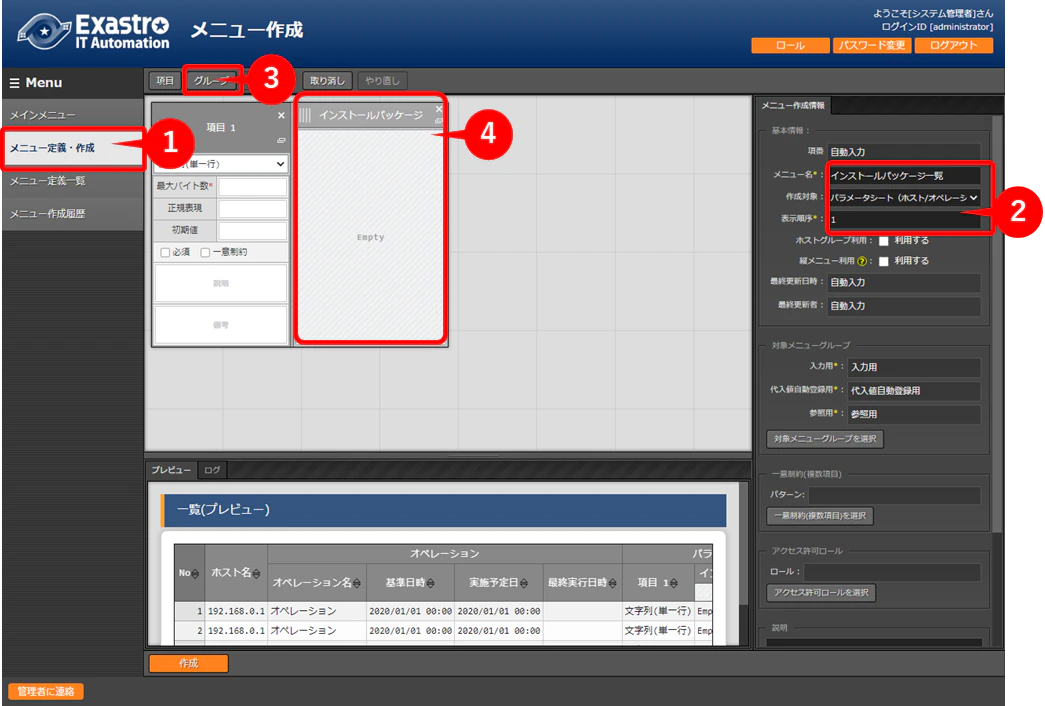
Task: Click the 項目 toolbar button
Action: [165, 81]
